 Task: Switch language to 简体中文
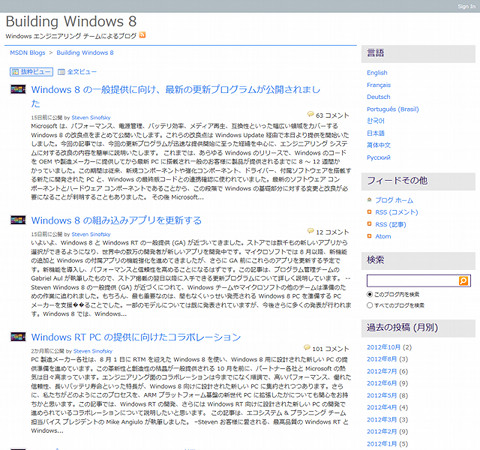379,145
